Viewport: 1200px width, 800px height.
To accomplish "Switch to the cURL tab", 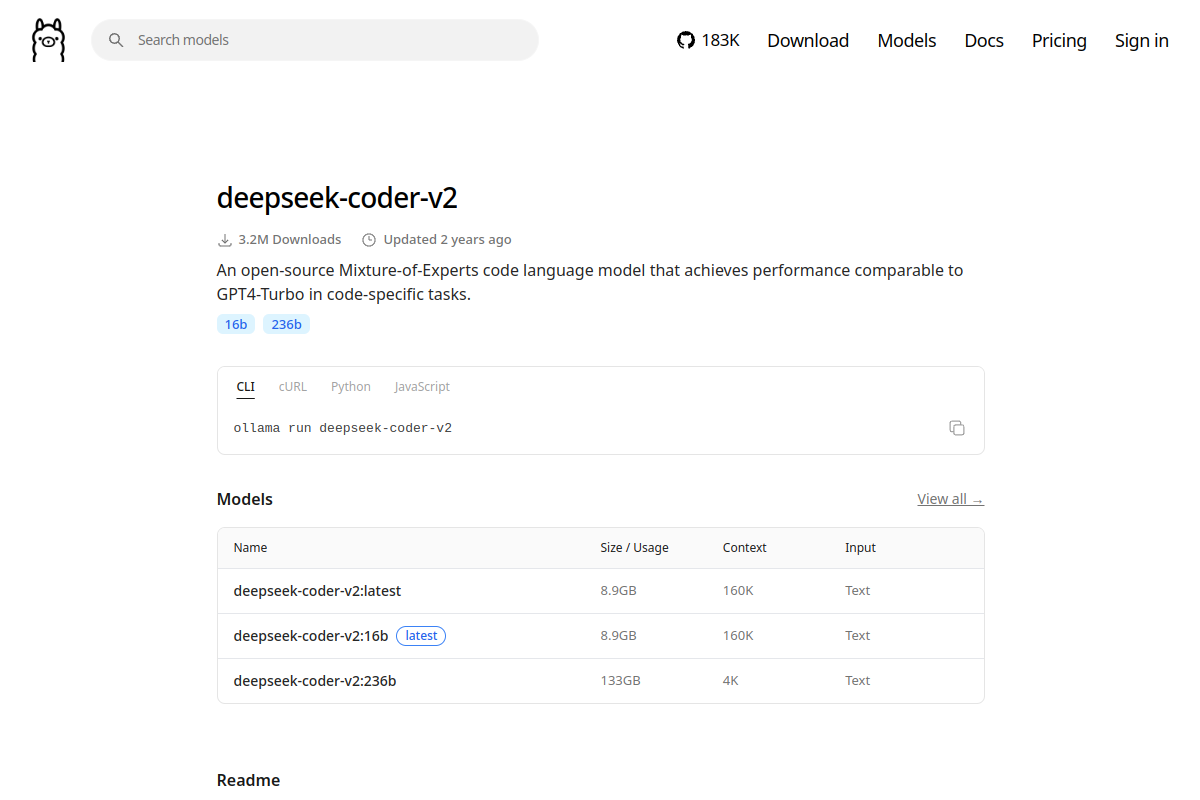I will [x=293, y=387].
